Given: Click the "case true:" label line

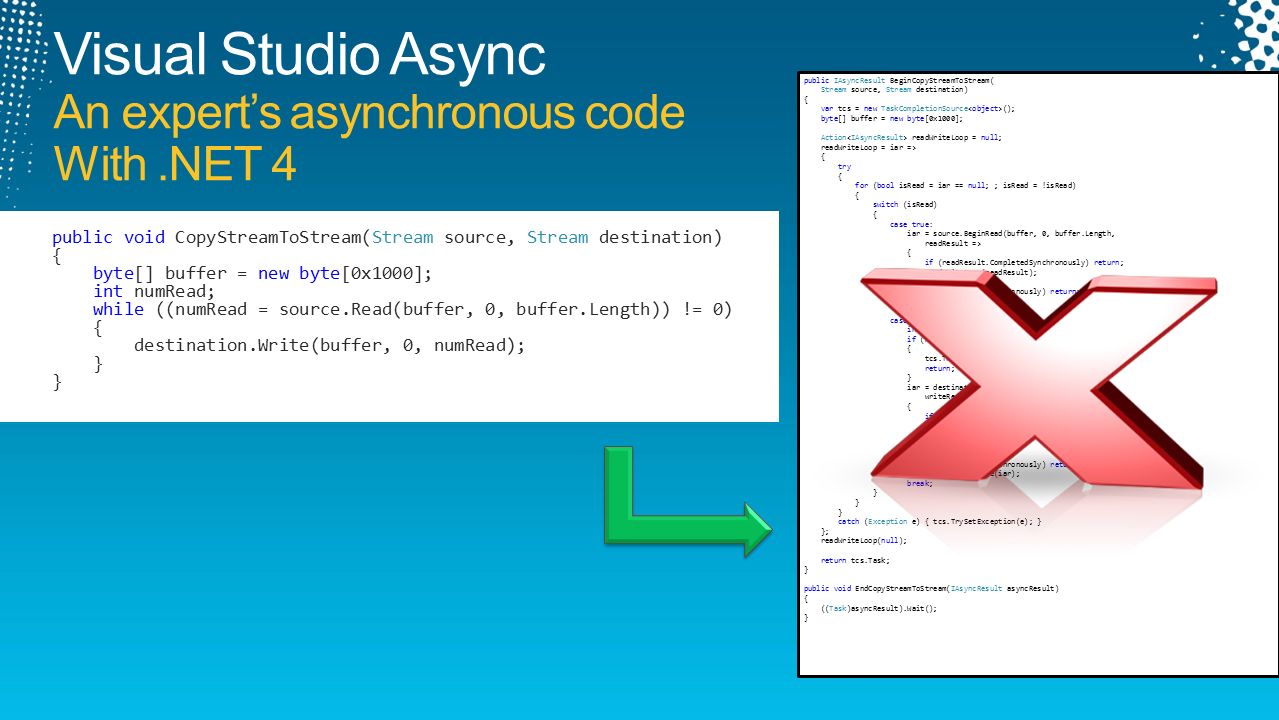Looking at the screenshot, I should pyautogui.click(x=911, y=224).
